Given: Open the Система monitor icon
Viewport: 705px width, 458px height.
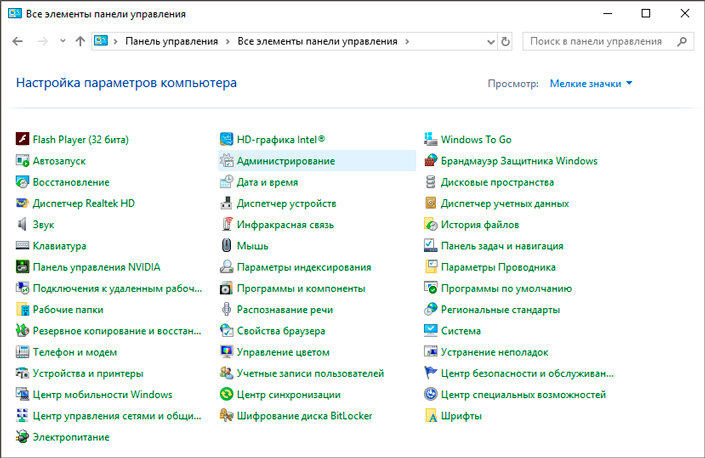Looking at the screenshot, I should tap(430, 330).
